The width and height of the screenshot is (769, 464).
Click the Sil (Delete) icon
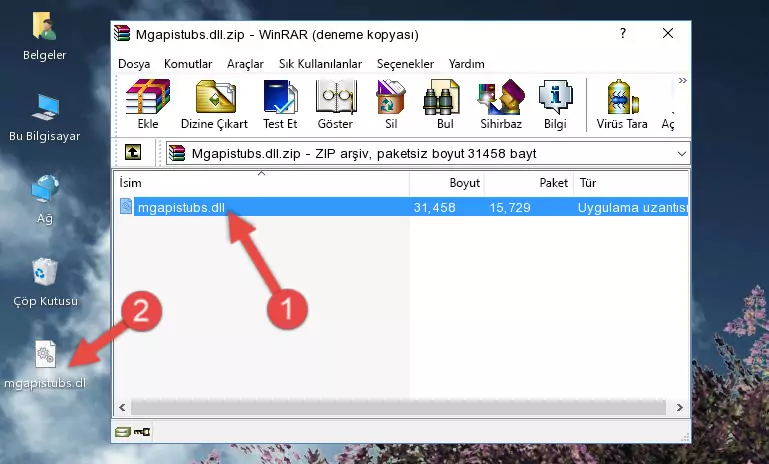(x=391, y=104)
